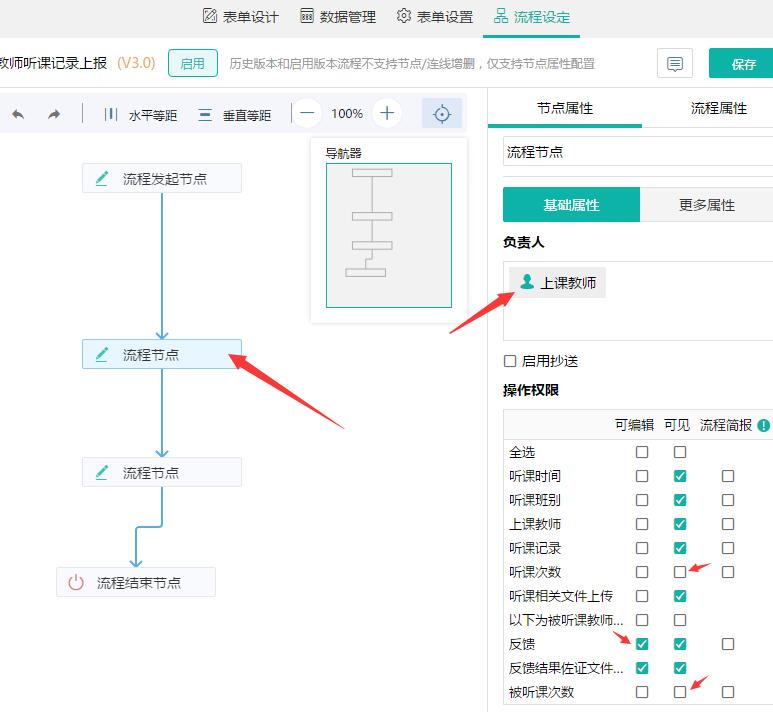Check 听课时间 流程简报 checkbox
The height and width of the screenshot is (712, 773).
[728, 476]
